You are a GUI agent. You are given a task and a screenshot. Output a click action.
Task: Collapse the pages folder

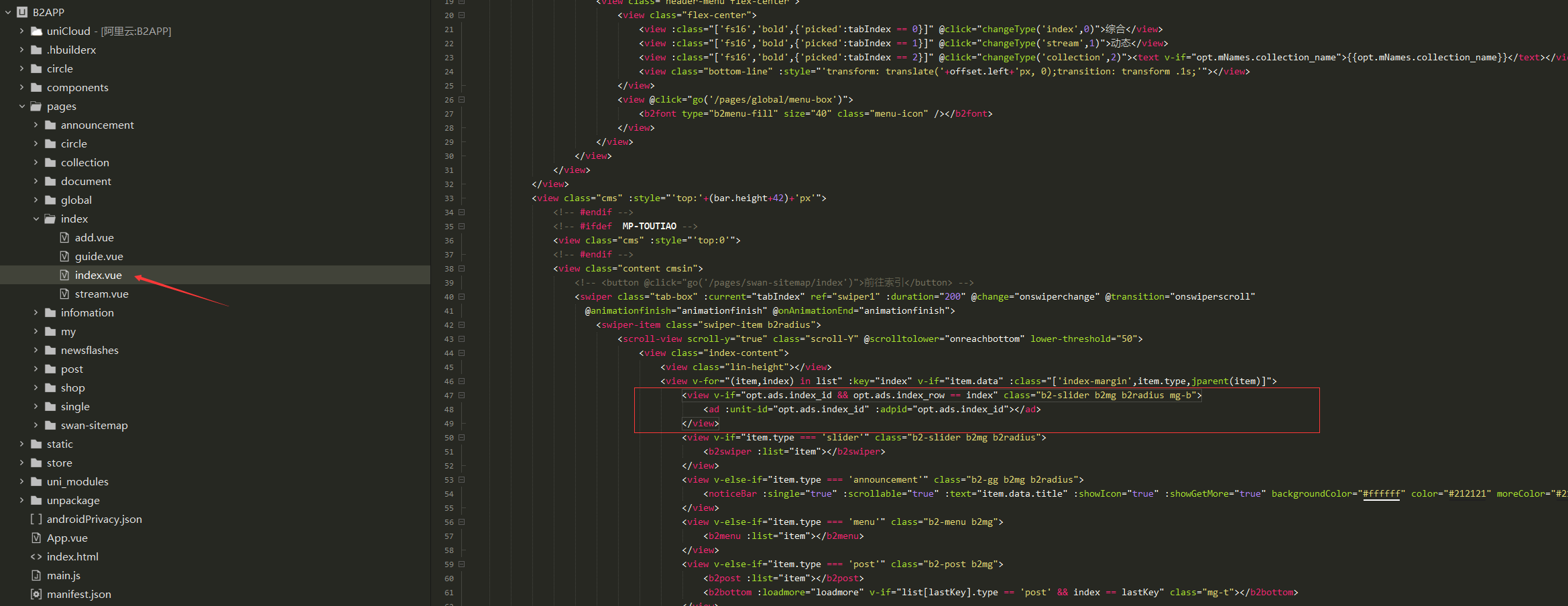[22, 106]
